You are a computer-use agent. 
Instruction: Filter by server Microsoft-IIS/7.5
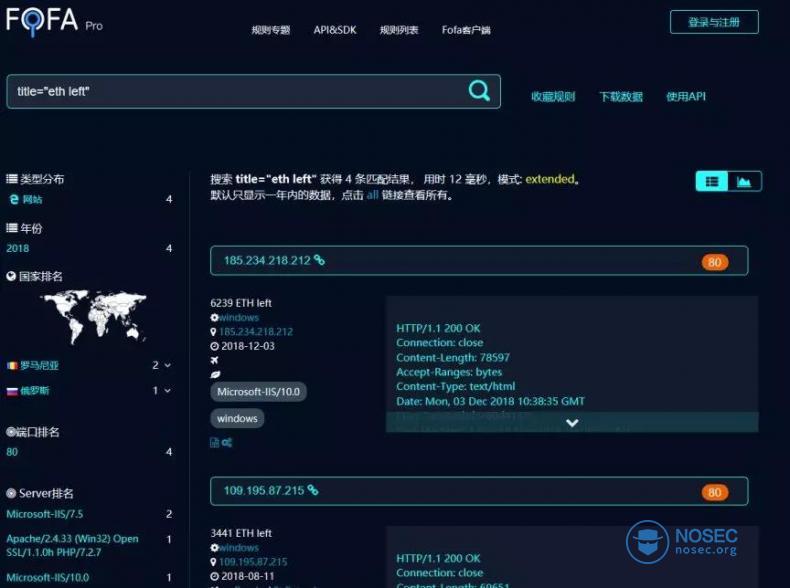[44, 514]
